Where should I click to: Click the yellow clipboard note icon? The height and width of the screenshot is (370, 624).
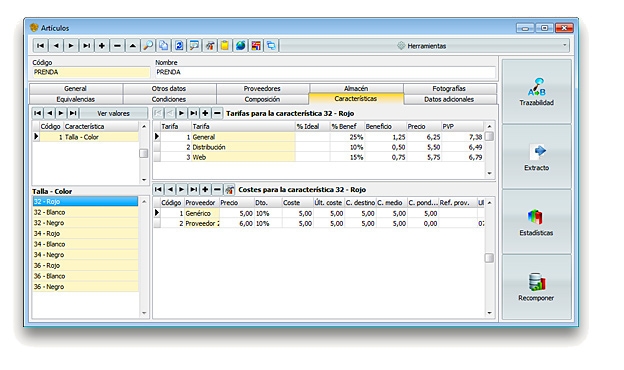pyautogui.click(x=225, y=46)
